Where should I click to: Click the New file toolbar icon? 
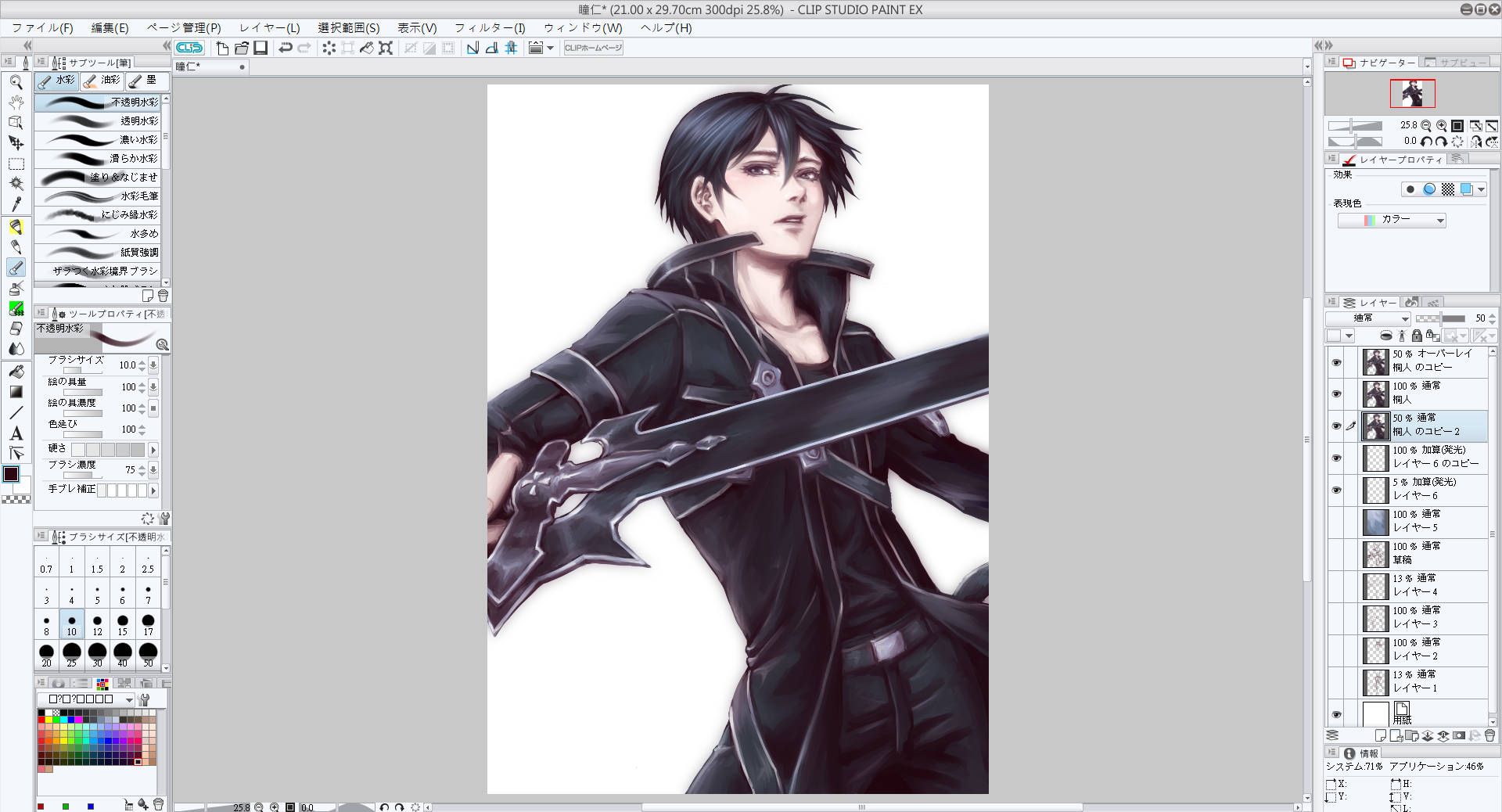(222, 48)
